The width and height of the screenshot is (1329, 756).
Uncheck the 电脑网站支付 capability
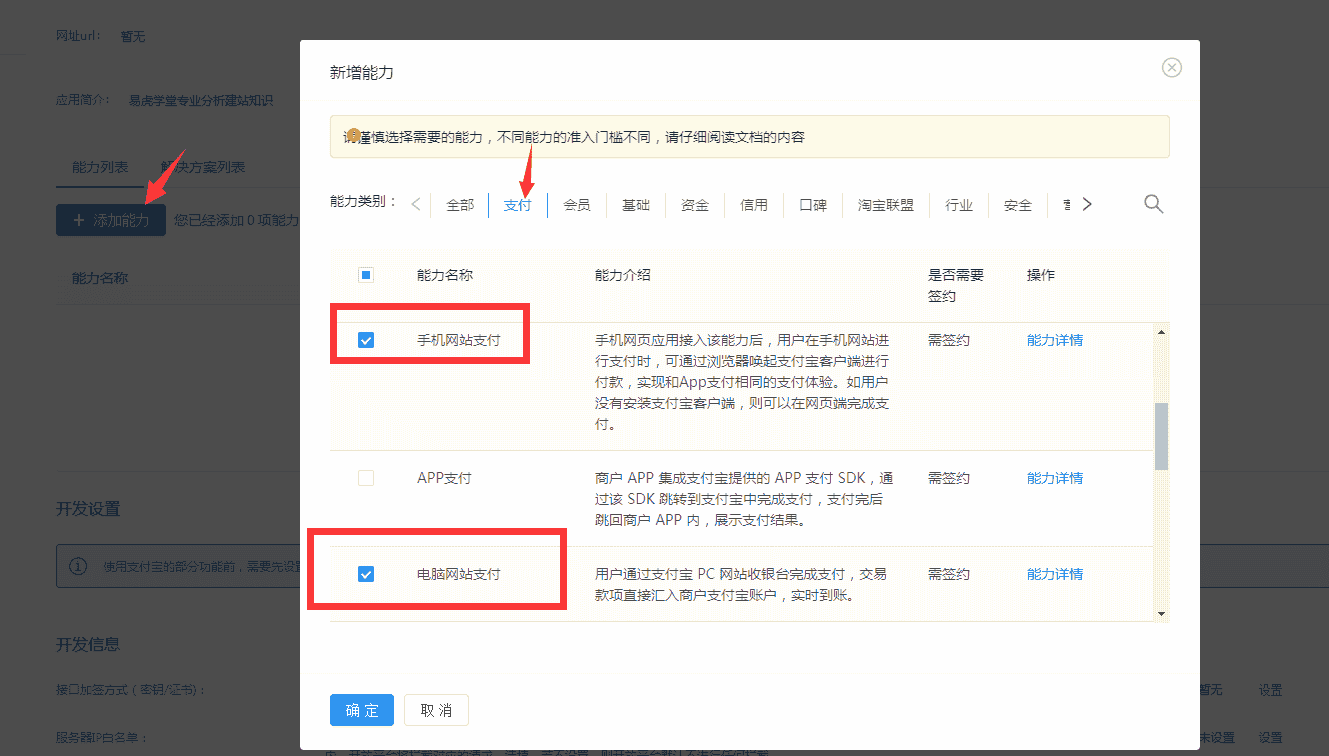click(x=366, y=573)
